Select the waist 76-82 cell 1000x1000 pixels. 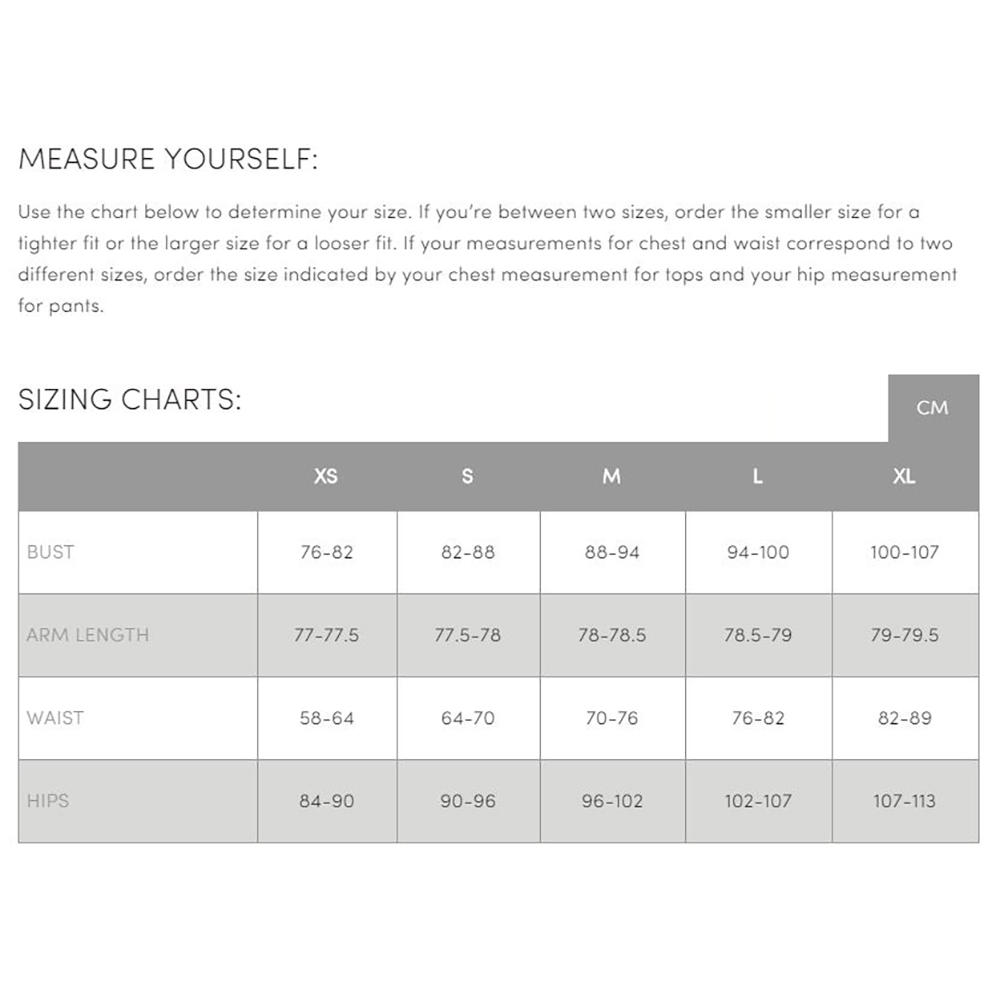758,718
